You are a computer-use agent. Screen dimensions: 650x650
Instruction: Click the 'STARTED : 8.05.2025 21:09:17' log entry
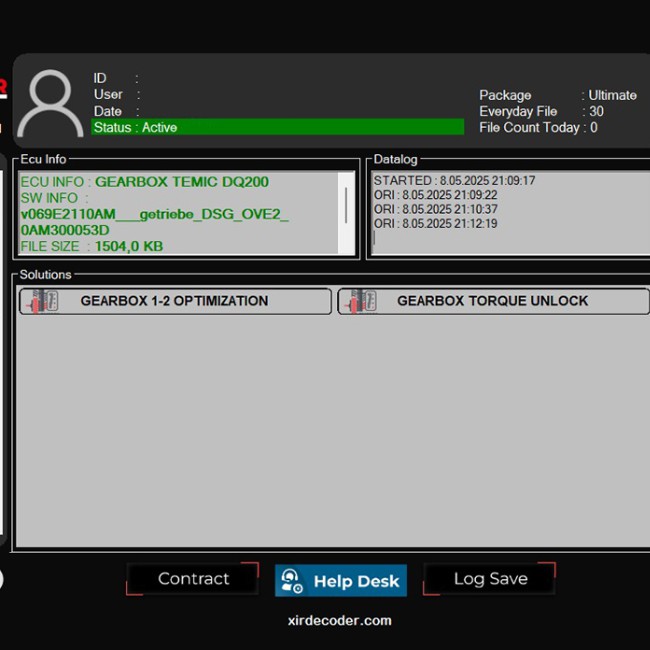[454, 181]
